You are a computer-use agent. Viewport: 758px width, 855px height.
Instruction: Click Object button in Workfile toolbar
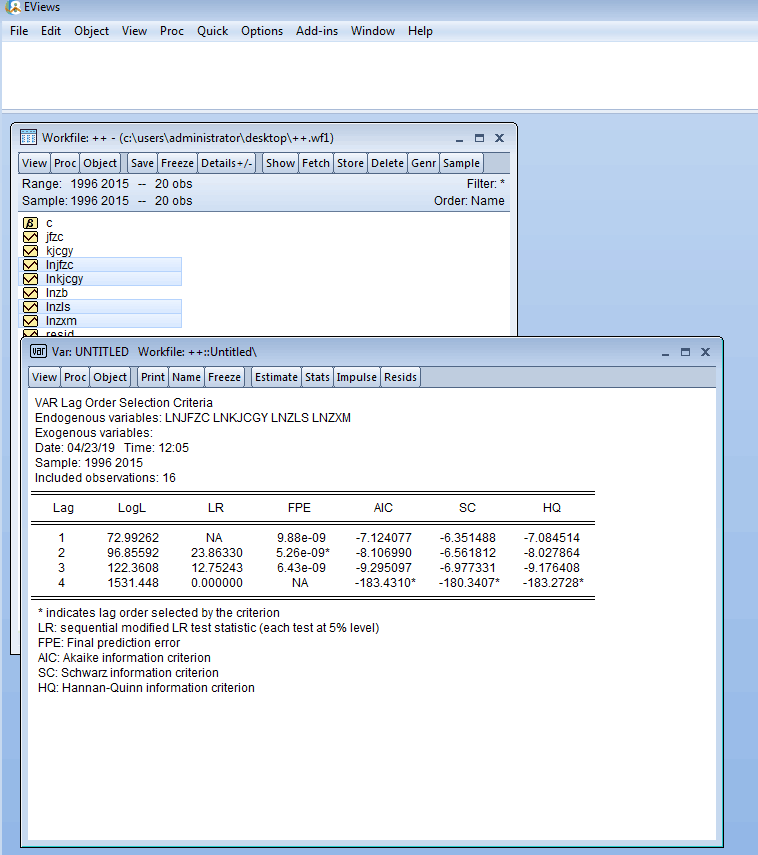point(100,163)
